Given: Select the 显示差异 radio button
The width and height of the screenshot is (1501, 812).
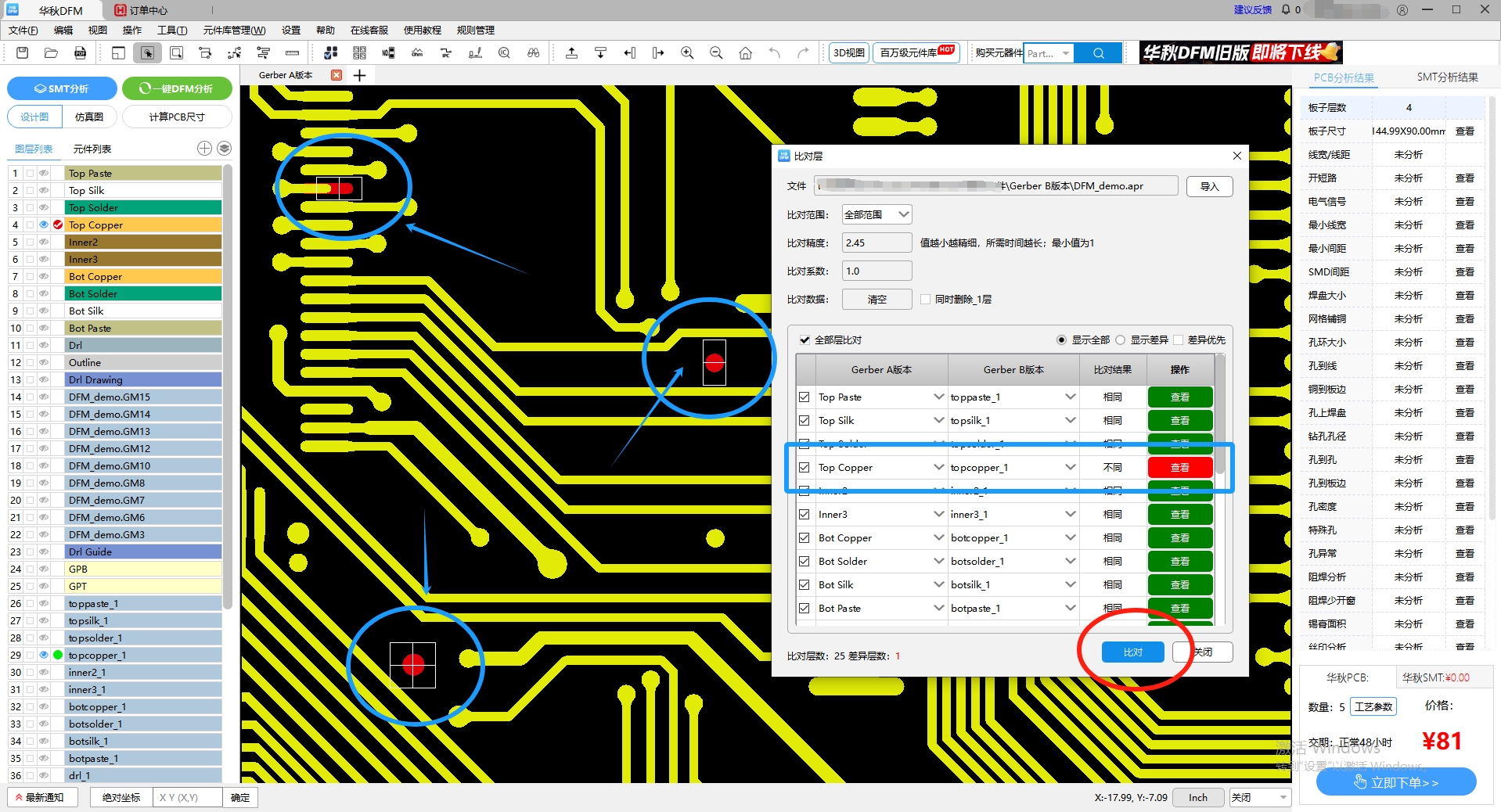Looking at the screenshot, I should [x=1121, y=340].
